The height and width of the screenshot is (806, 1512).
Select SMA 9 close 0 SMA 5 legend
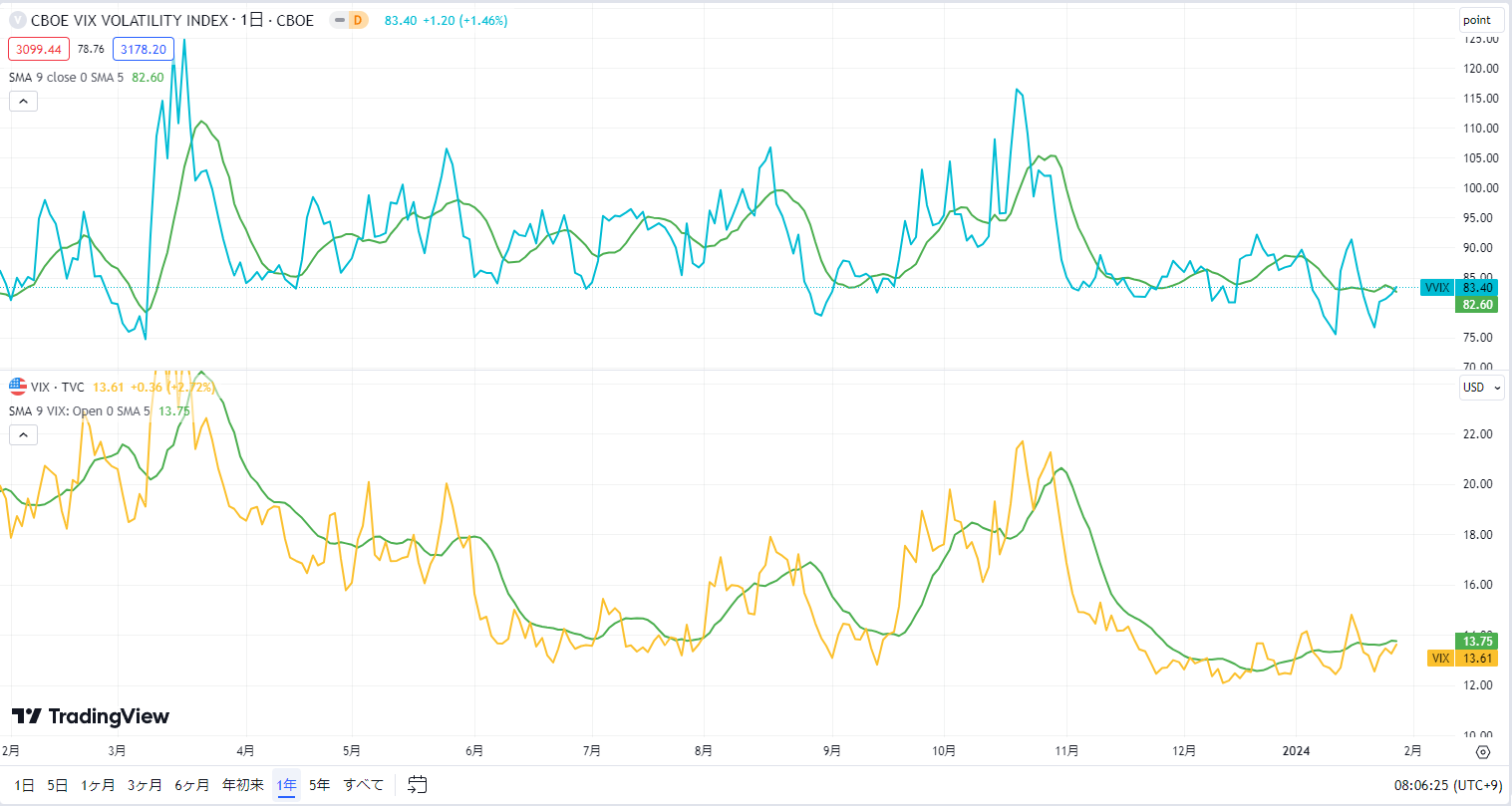pos(67,77)
